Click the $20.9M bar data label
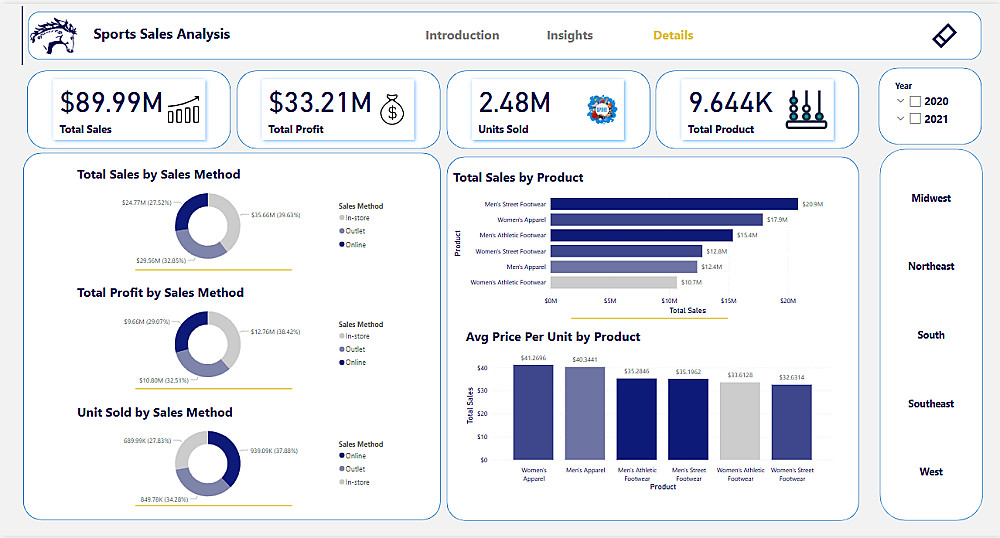 tap(812, 204)
